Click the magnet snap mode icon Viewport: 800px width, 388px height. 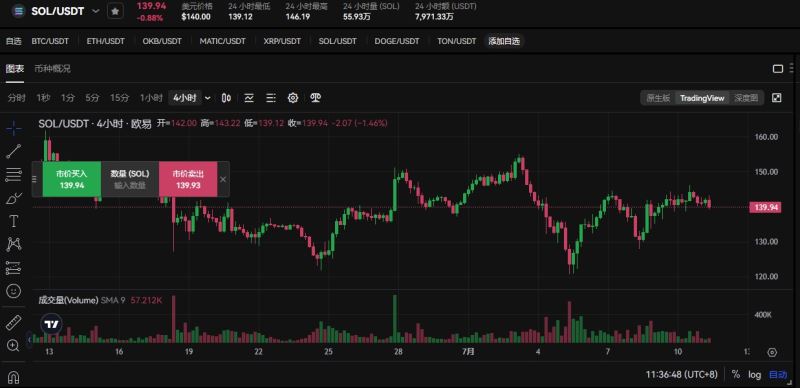coord(14,378)
